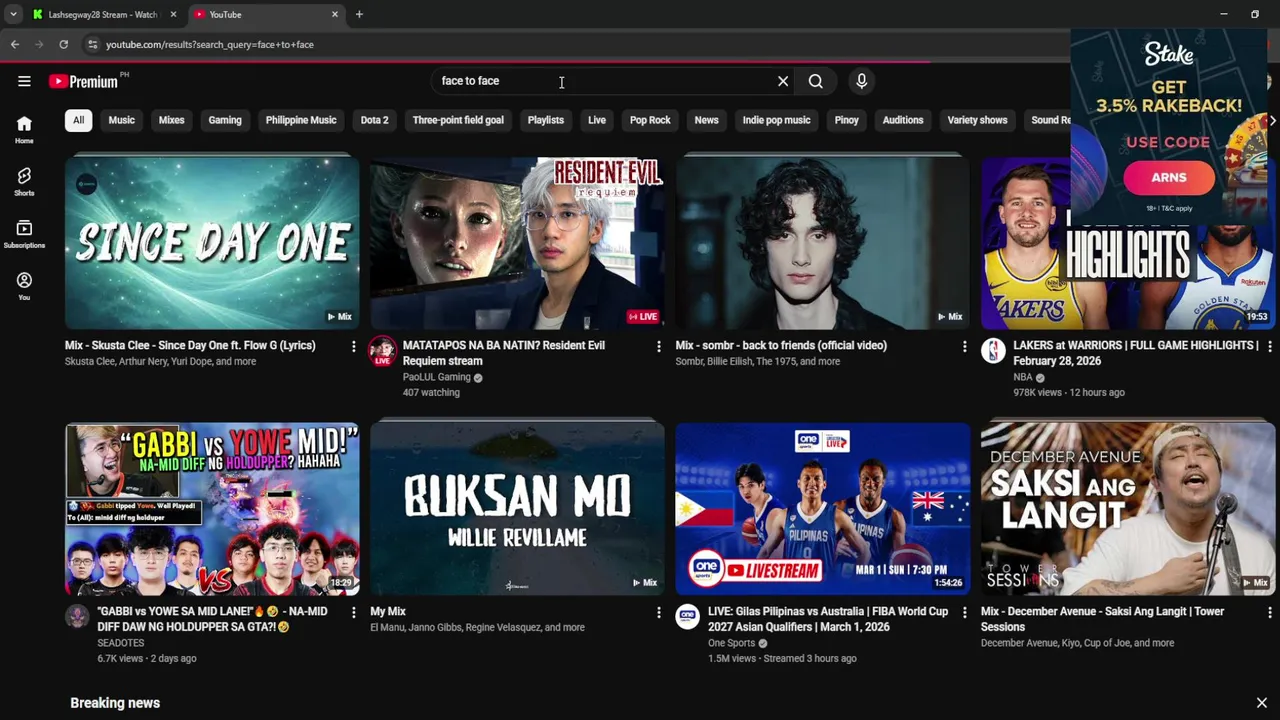Click PaoLUL Gaming channel avatar
The height and width of the screenshot is (720, 1280).
pyautogui.click(x=382, y=350)
